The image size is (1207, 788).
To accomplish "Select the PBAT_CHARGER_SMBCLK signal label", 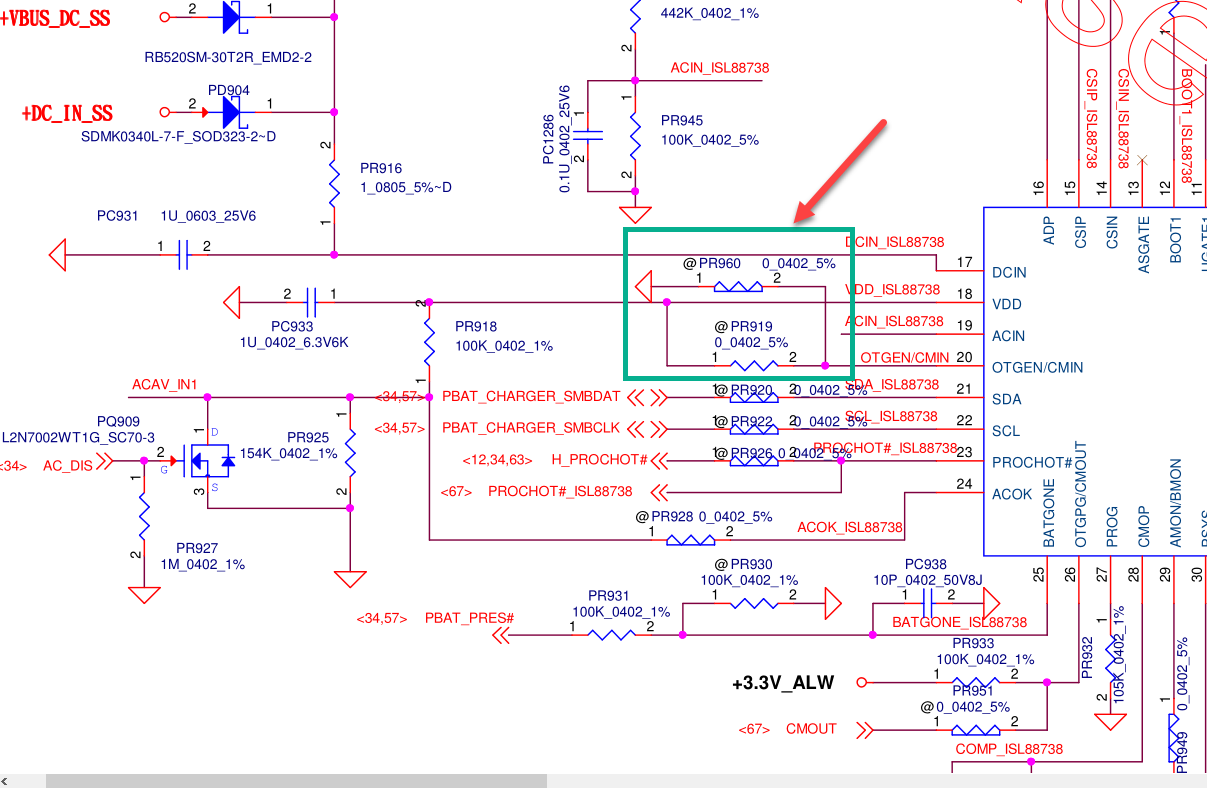I will pyautogui.click(x=531, y=428).
